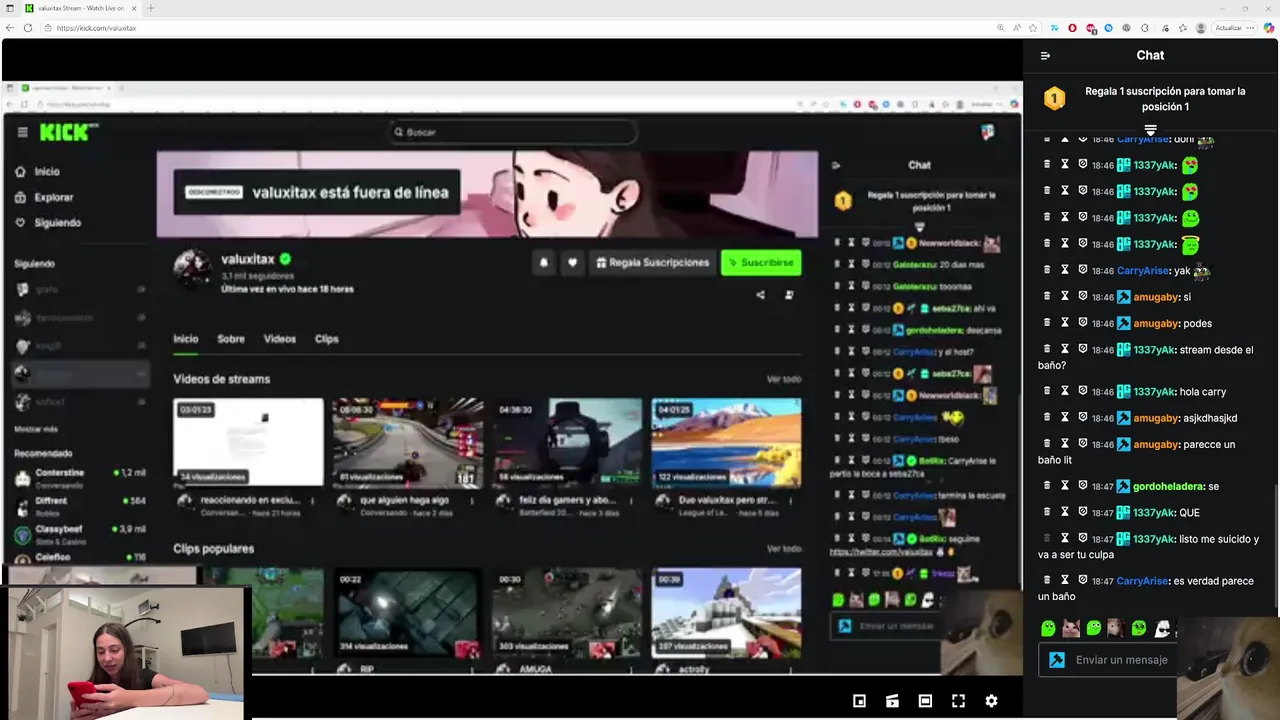
Task: Toggle the notification bell on valuxitax channel
Action: coord(544,262)
